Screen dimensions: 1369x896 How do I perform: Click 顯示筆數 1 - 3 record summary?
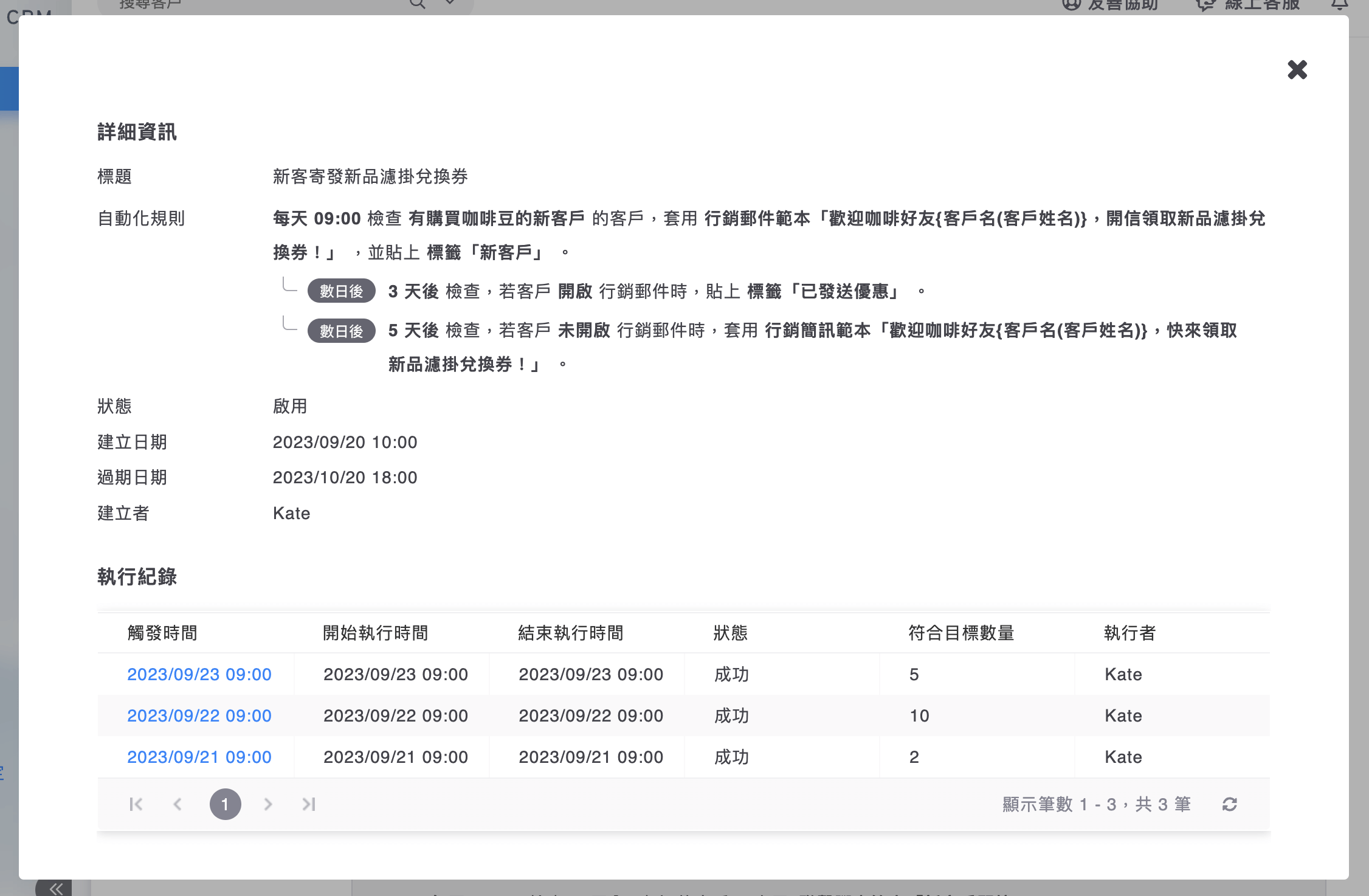point(1096,804)
